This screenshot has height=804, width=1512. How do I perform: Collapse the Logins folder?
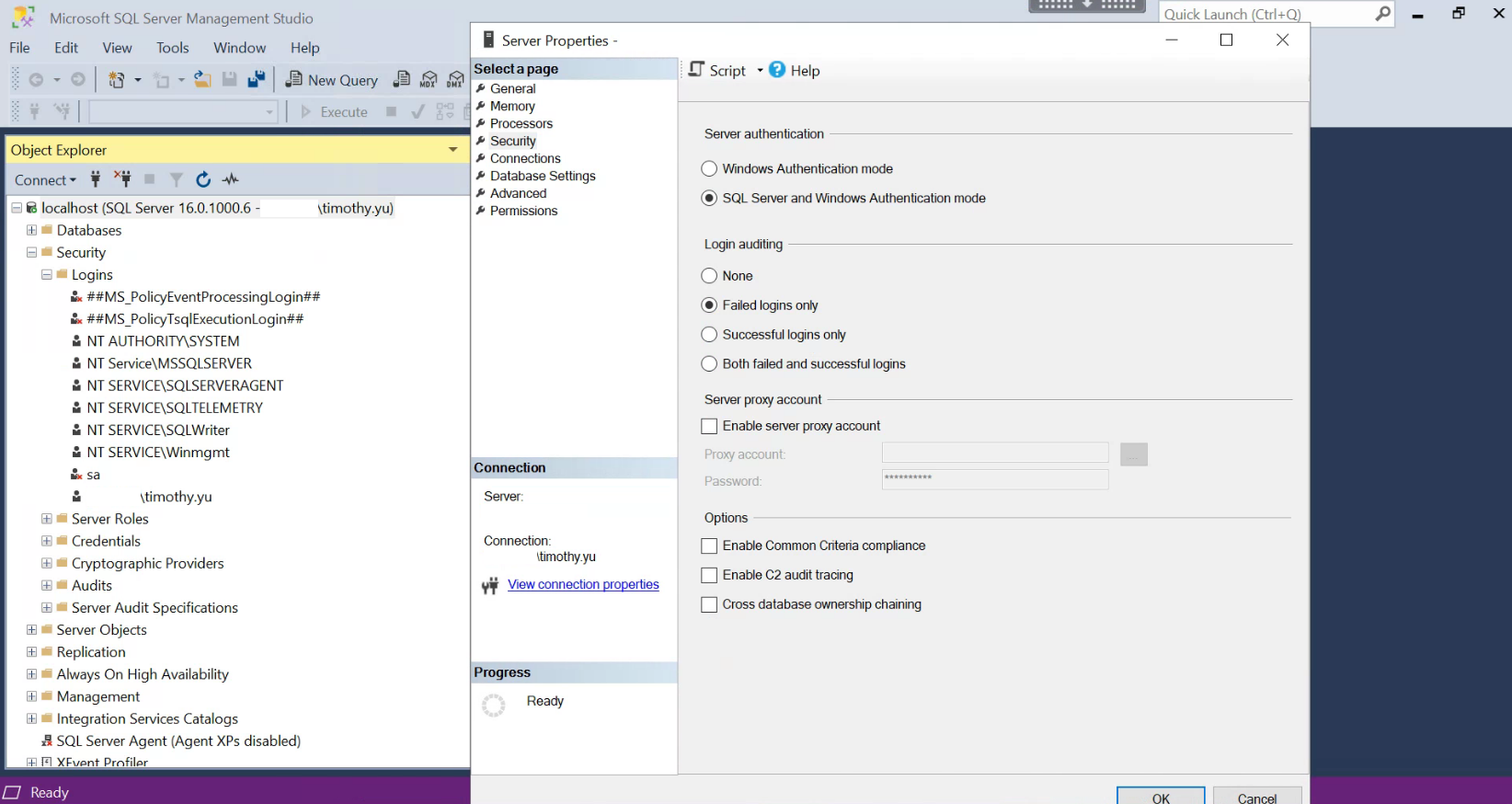coord(46,274)
